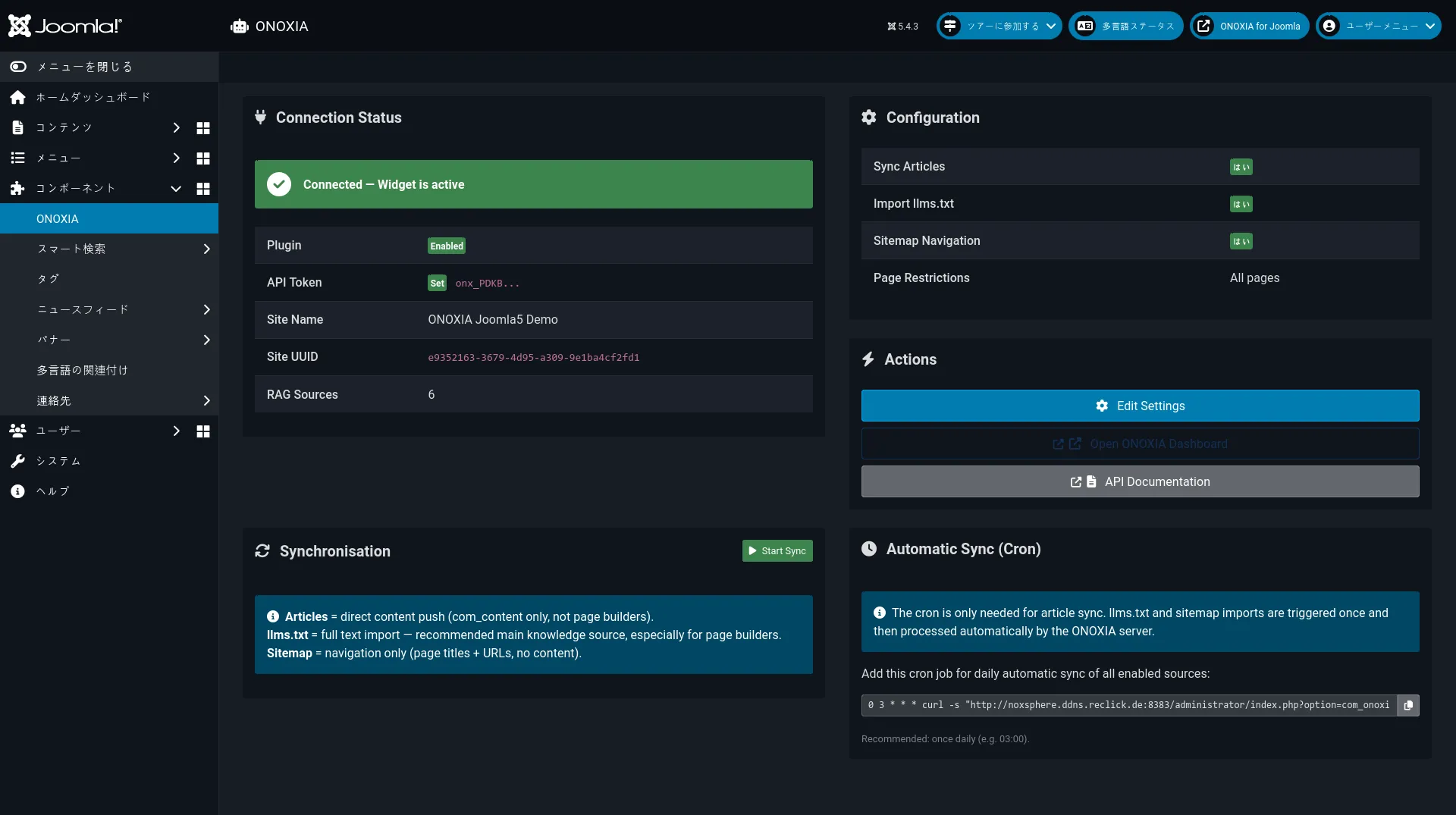
Task: Click the Configuration gear icon
Action: 869,117
